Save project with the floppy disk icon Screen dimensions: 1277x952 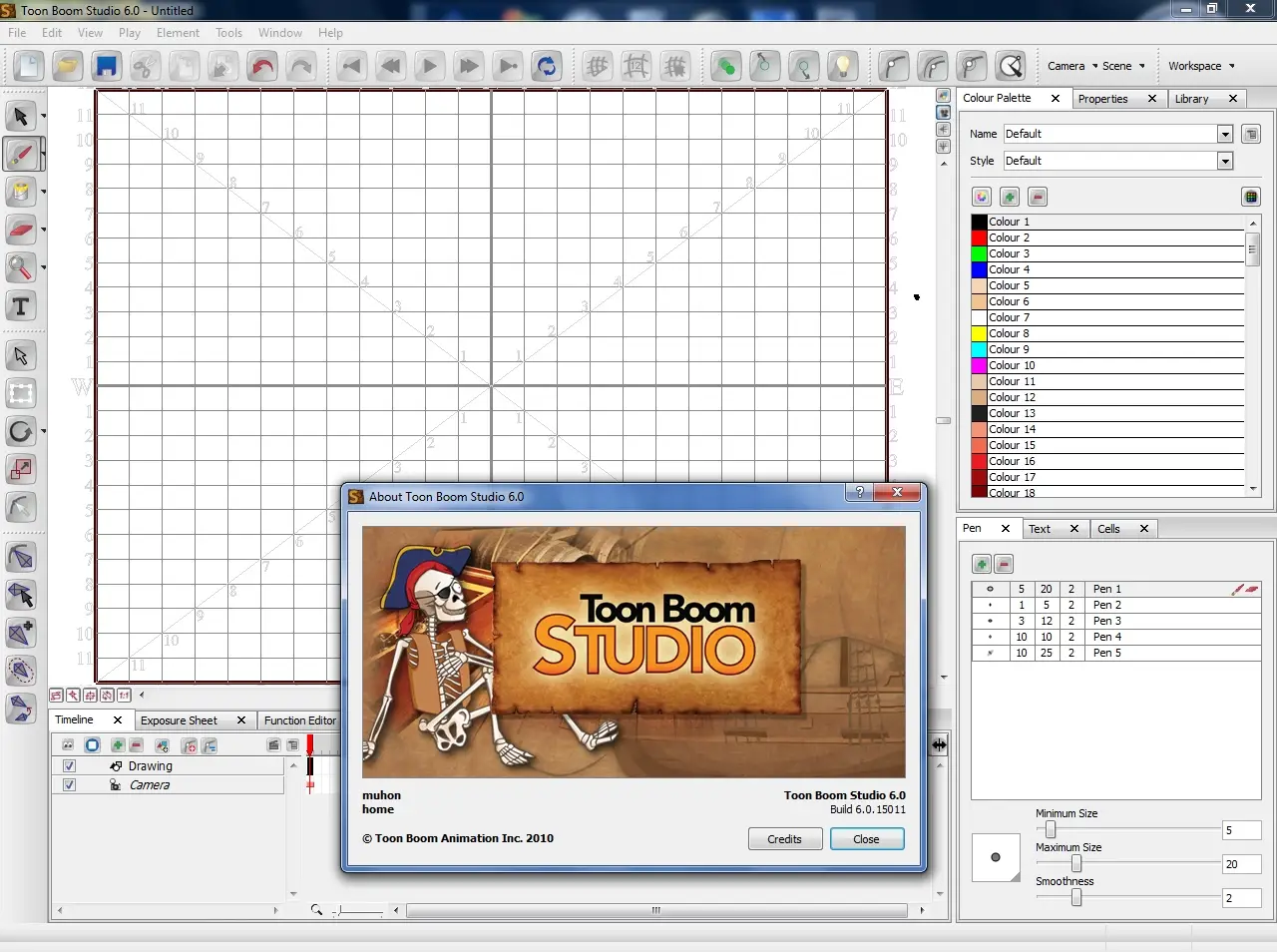coord(106,67)
